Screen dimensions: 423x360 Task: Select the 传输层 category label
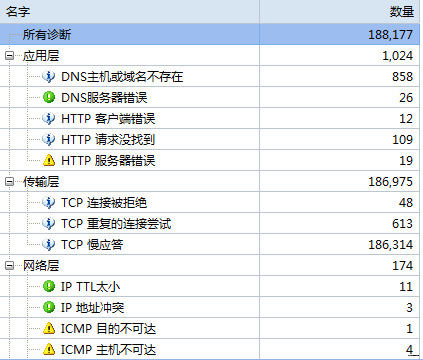point(41,182)
